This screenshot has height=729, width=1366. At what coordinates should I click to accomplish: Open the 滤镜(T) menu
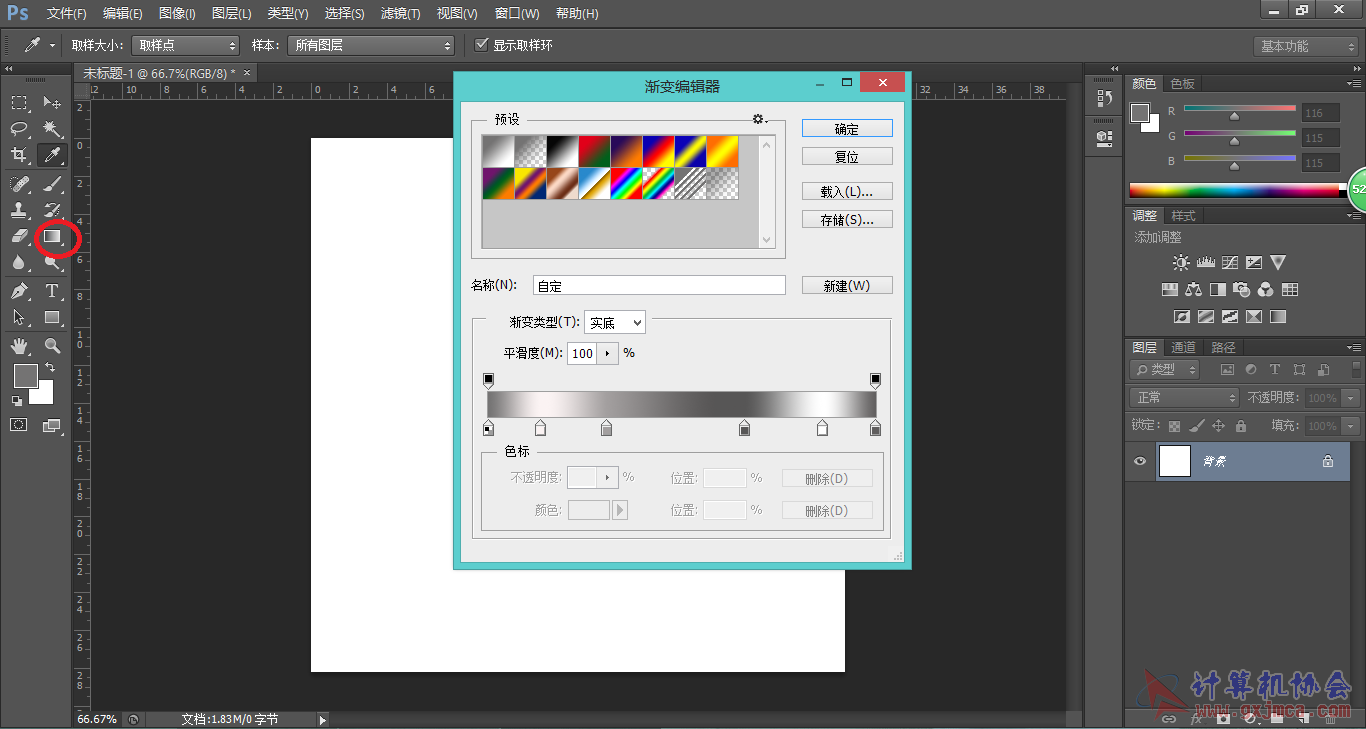(x=401, y=14)
